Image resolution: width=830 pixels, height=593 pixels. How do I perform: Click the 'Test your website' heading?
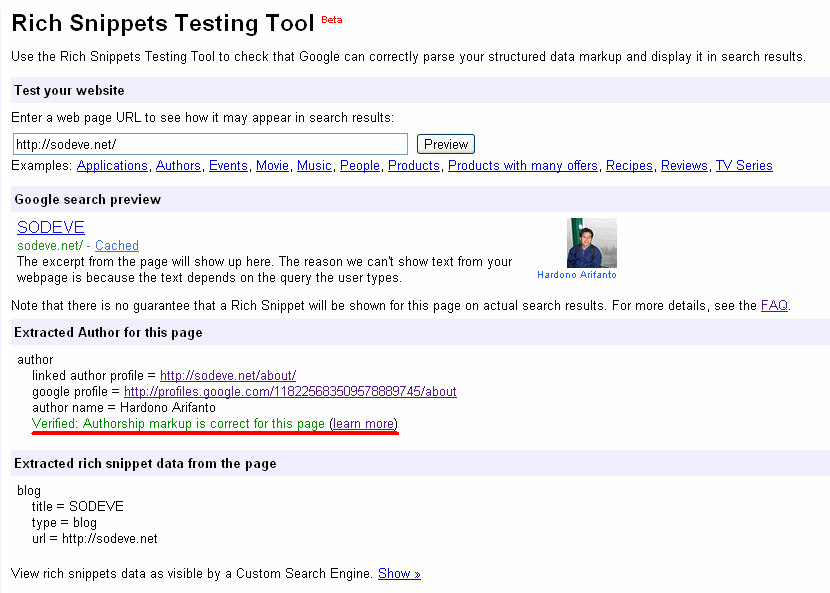(69, 91)
